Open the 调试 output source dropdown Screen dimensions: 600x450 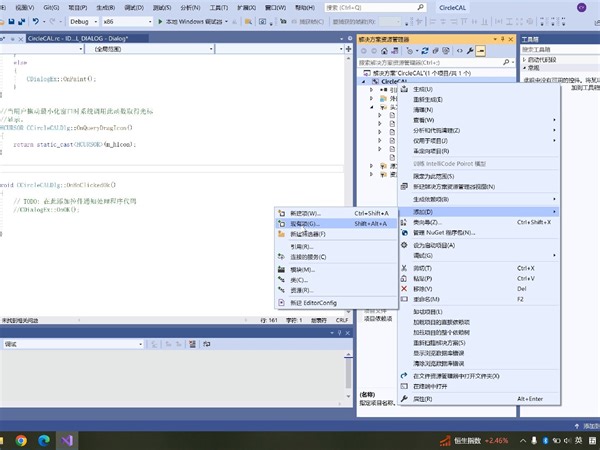click(x=73, y=344)
